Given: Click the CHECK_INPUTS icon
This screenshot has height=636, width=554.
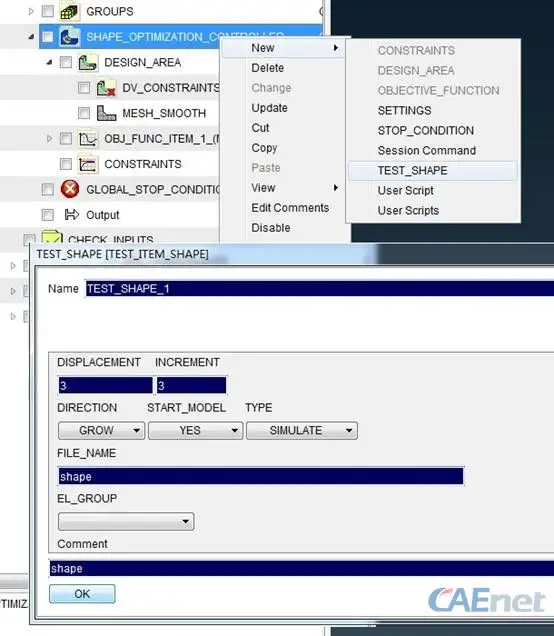Looking at the screenshot, I should click(52, 237).
